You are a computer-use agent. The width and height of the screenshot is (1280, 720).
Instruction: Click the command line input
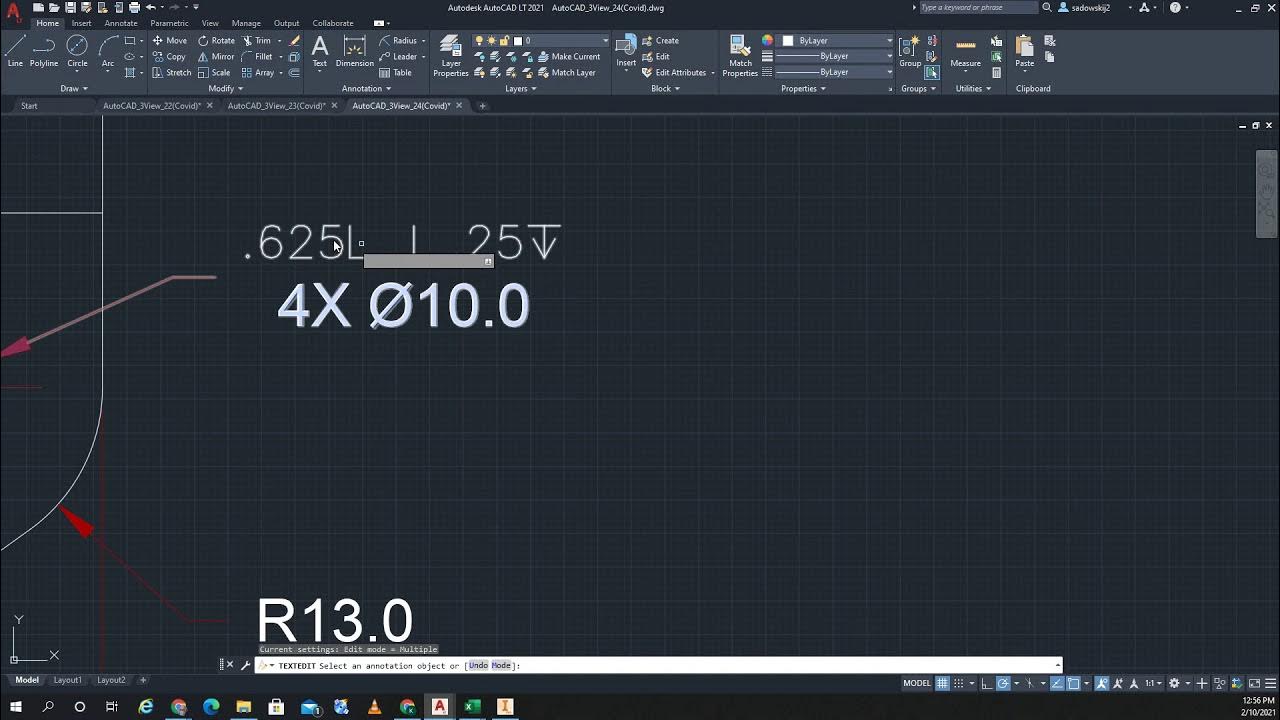pyautogui.click(x=658, y=666)
